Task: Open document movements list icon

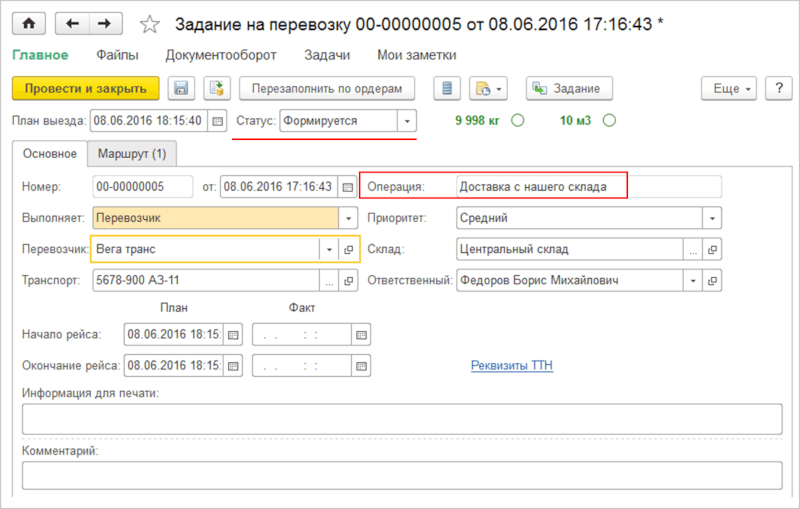Action: (447, 88)
